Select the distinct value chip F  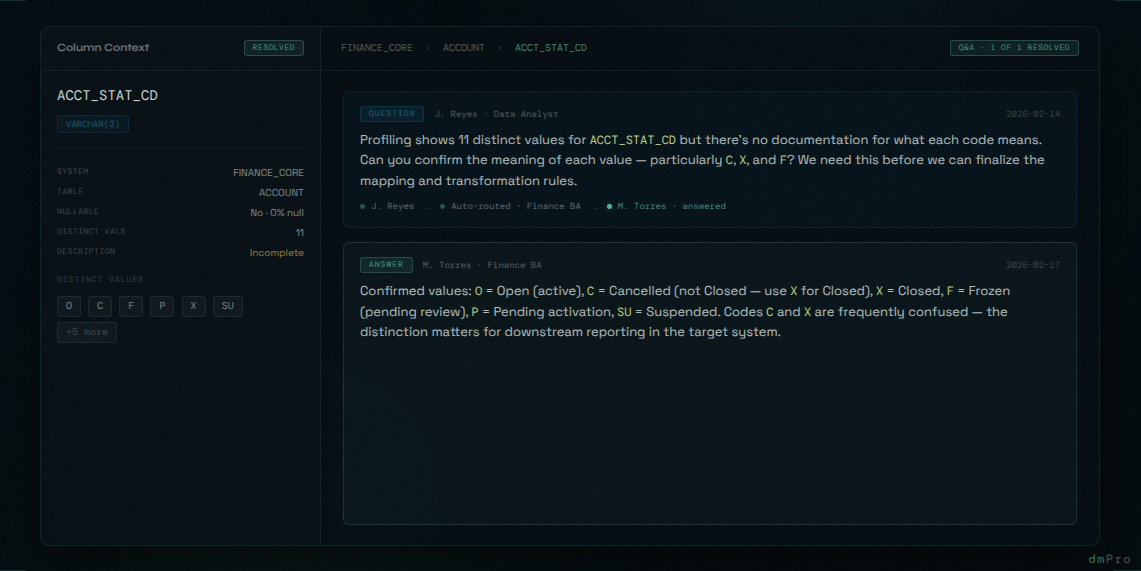click(x=131, y=306)
